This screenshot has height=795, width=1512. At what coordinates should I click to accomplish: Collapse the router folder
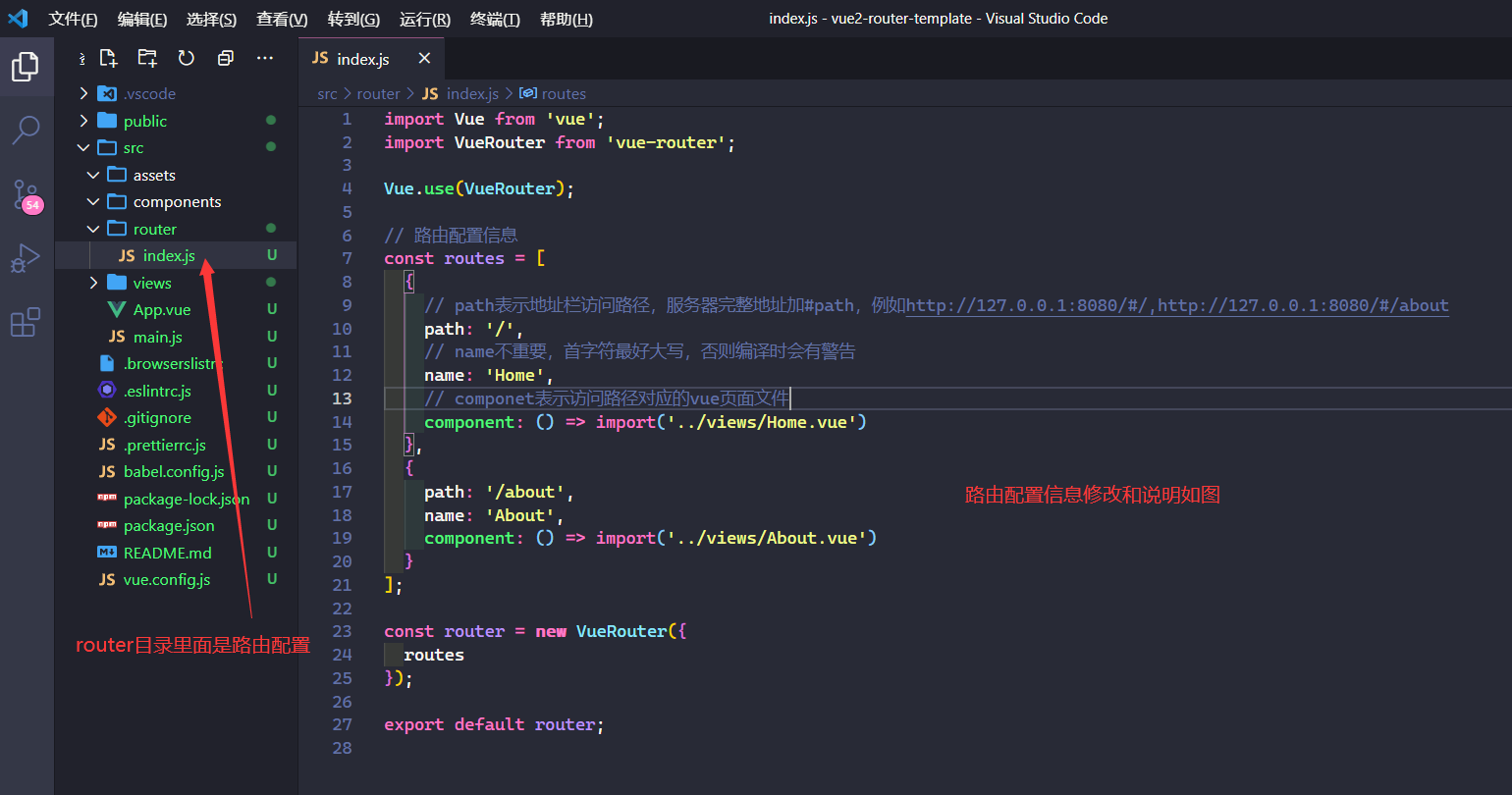tap(154, 229)
